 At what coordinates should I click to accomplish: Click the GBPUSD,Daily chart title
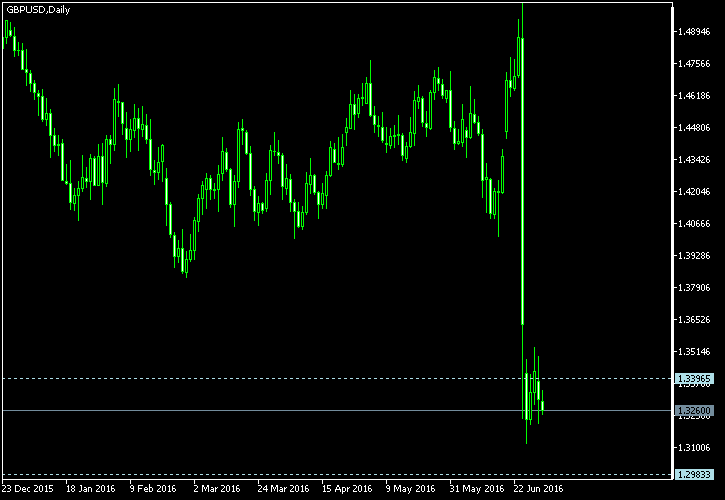tap(38, 10)
